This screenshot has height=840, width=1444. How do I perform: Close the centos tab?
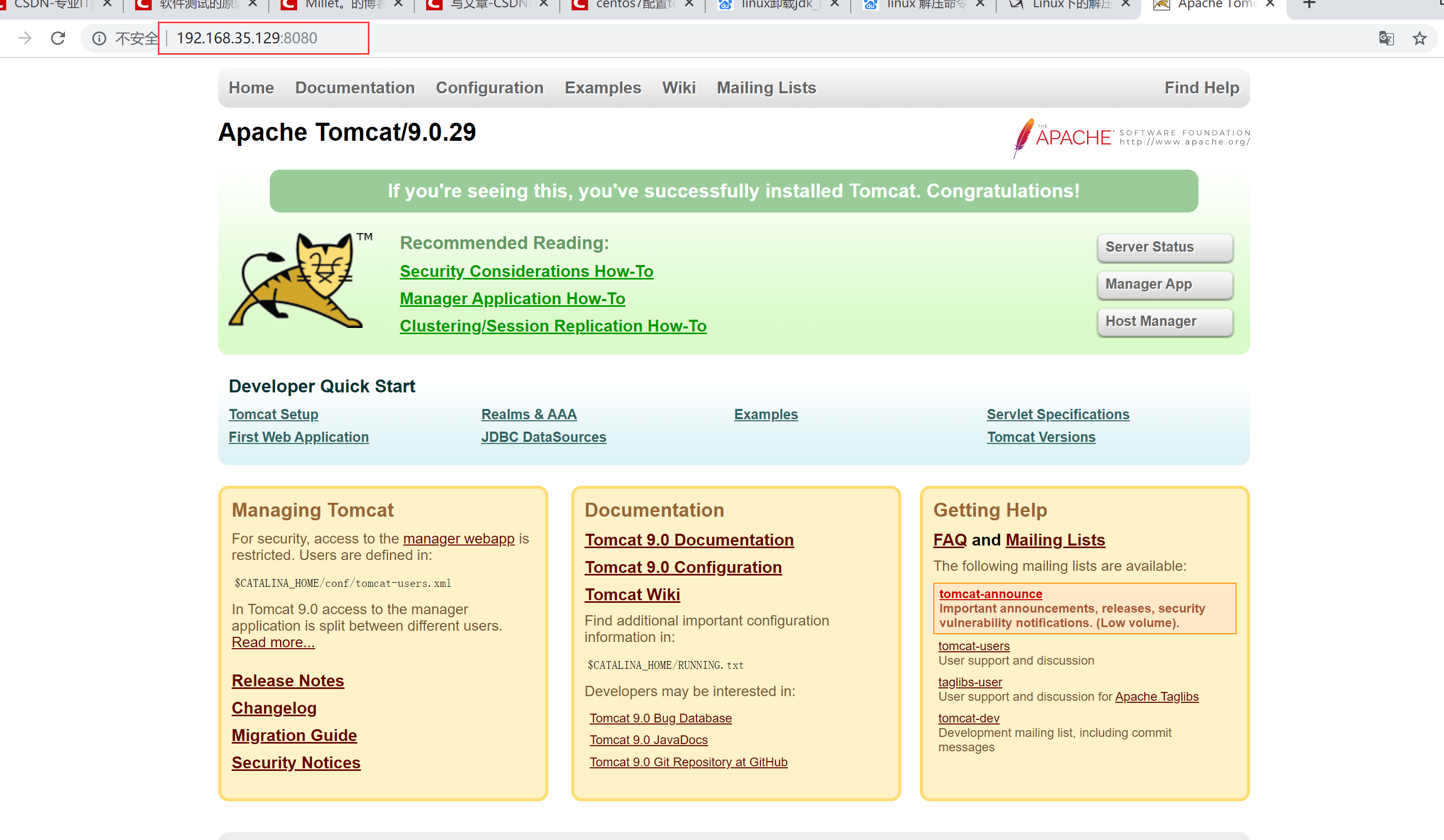click(x=689, y=4)
